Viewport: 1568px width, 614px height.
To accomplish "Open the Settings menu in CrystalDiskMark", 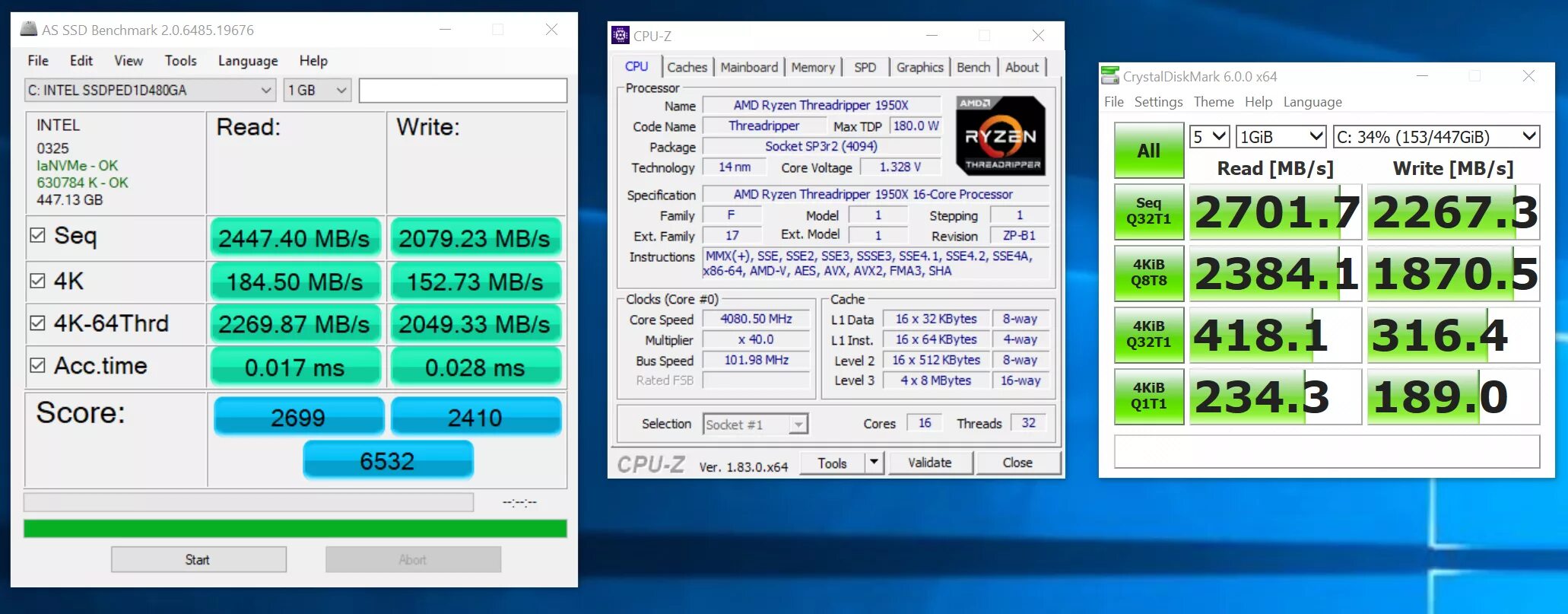I will pyautogui.click(x=1159, y=102).
